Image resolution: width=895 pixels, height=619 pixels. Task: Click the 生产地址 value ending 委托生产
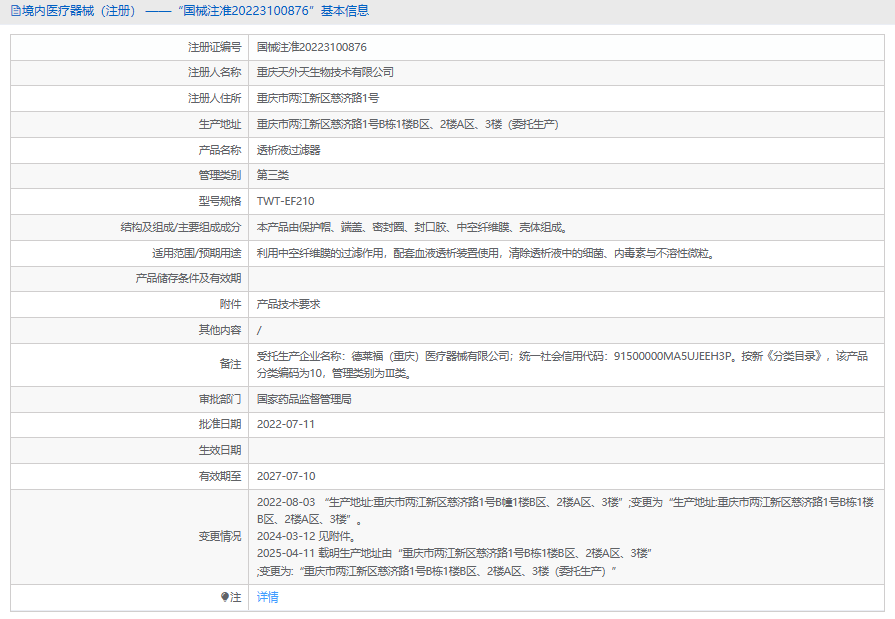408,124
